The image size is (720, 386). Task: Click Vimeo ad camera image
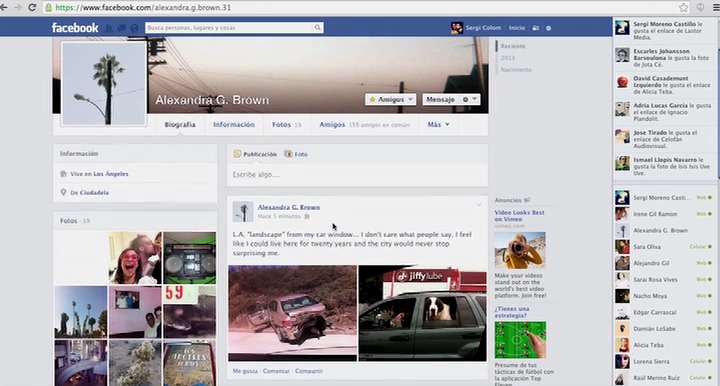point(520,250)
